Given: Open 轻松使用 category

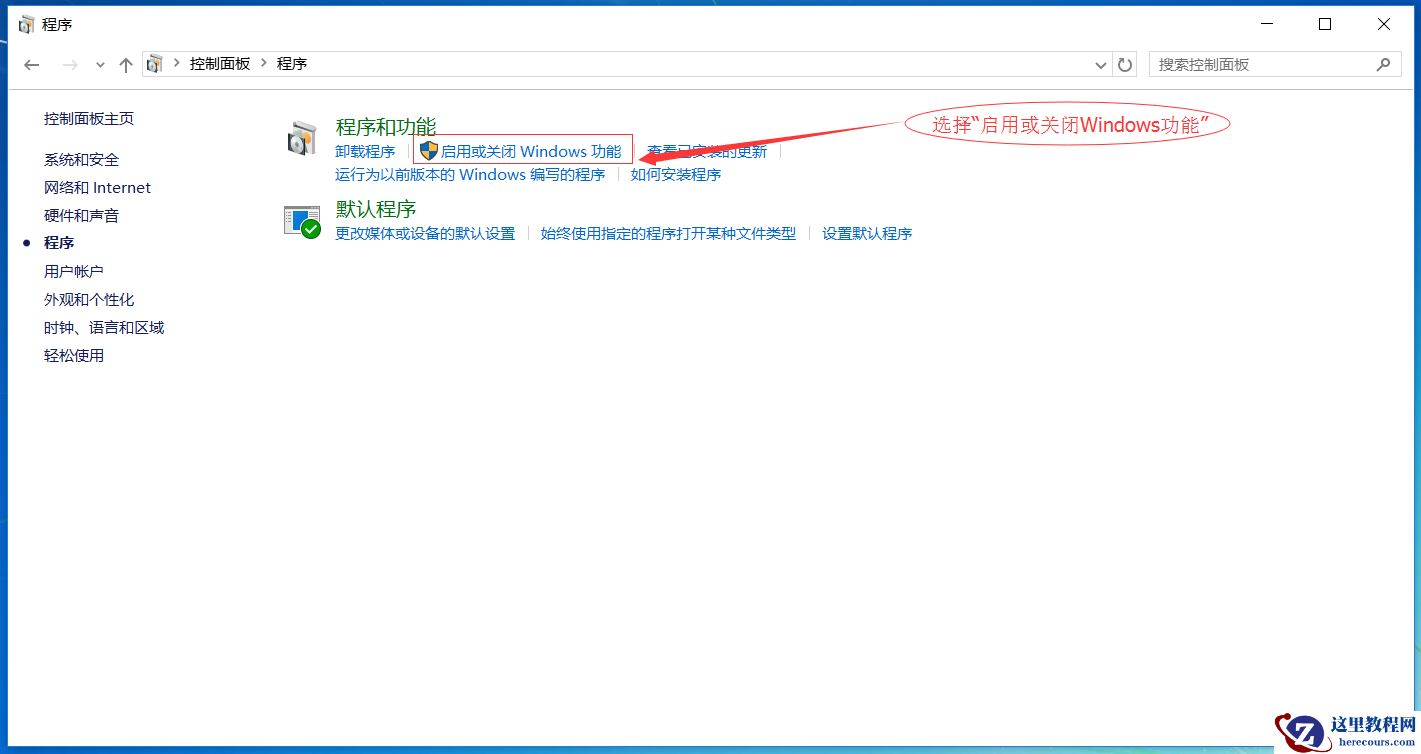Looking at the screenshot, I should [x=74, y=355].
